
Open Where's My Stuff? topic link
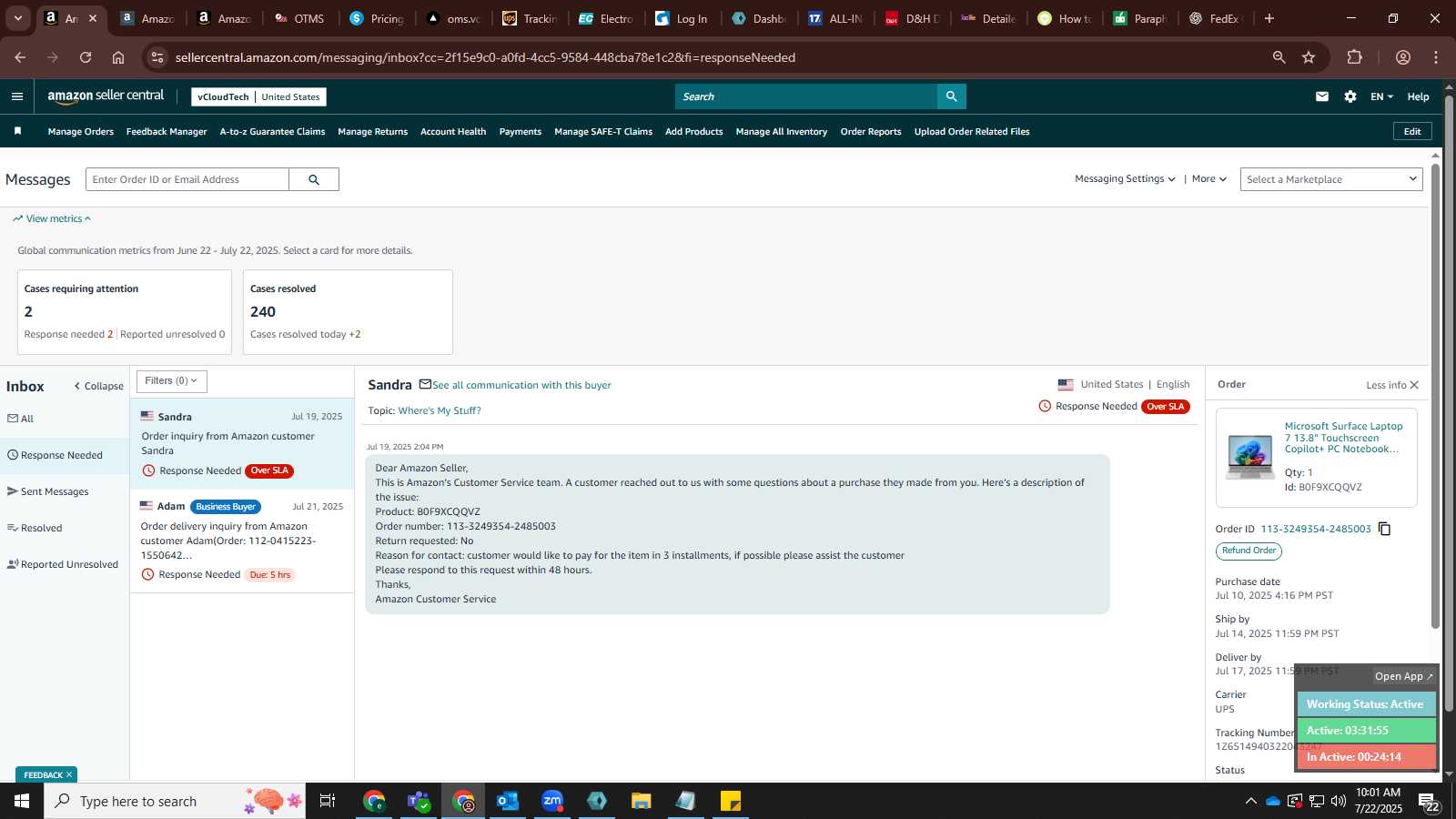[x=440, y=410]
